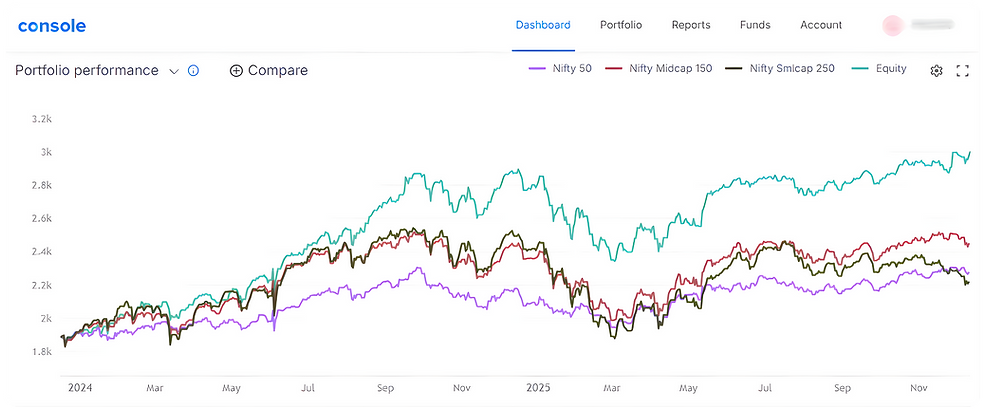Expand chart to fullscreen
Screen dimensions: 985x409
[963, 70]
